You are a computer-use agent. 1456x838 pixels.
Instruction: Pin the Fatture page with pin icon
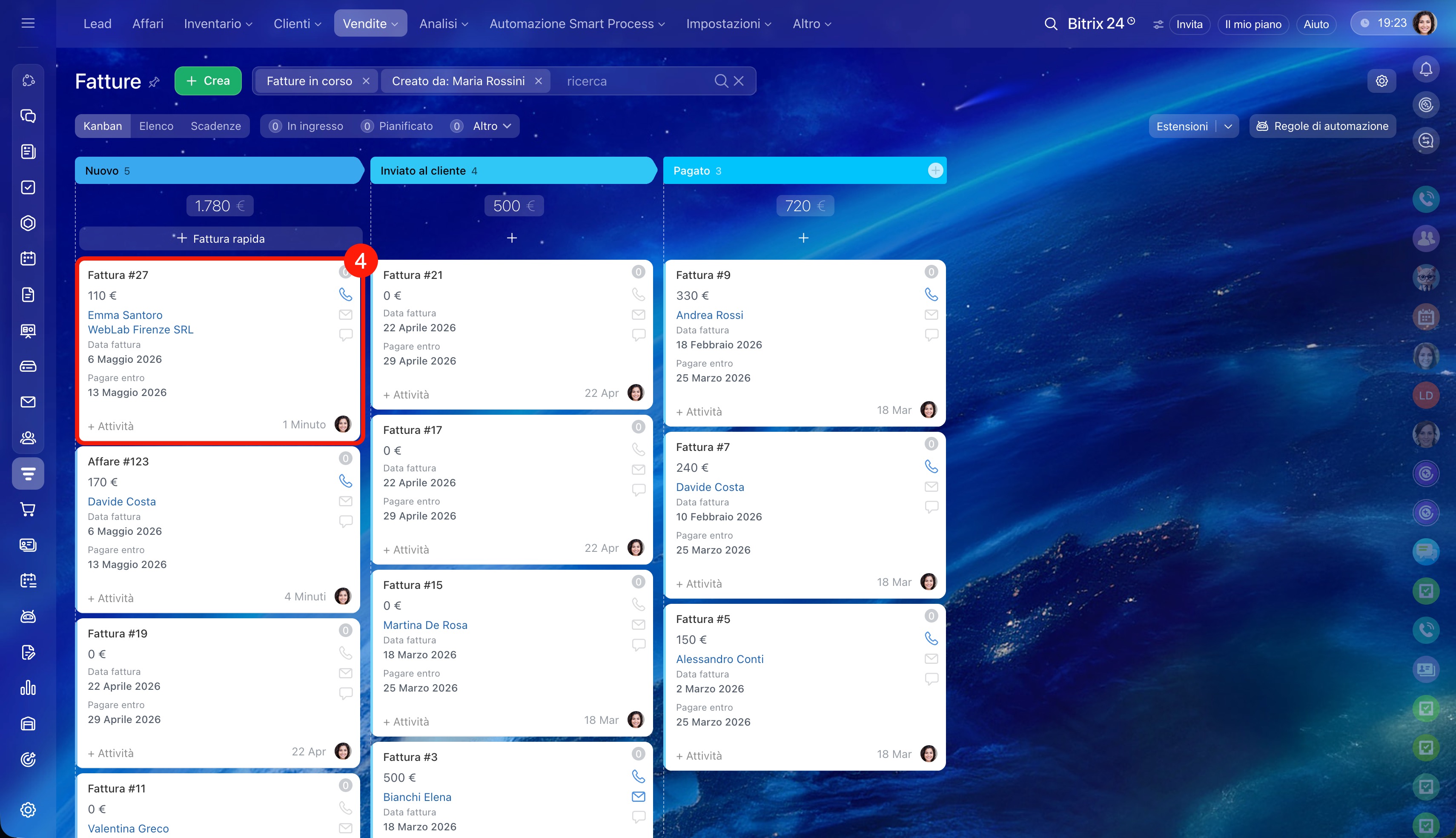point(154,82)
